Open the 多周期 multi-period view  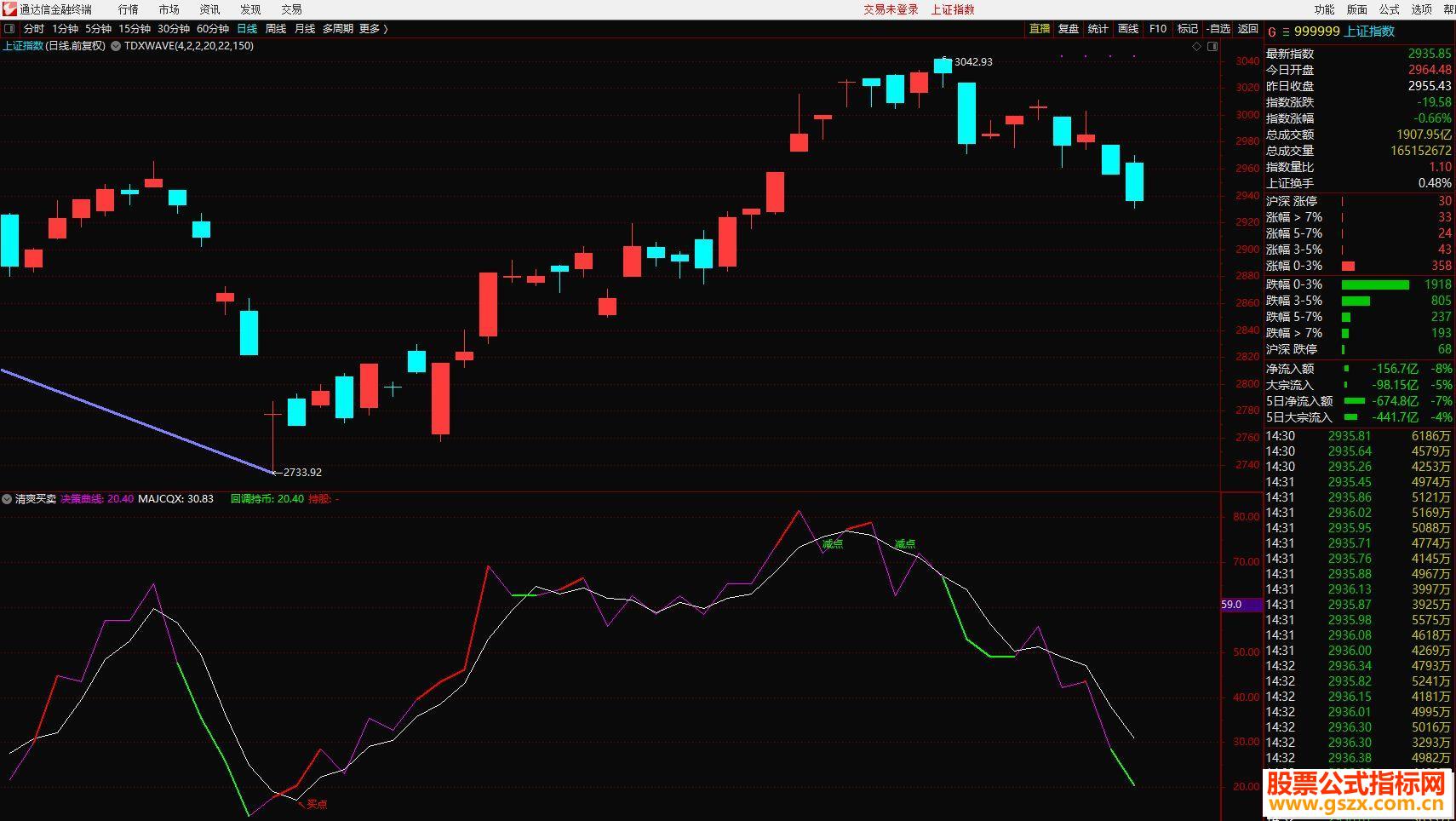[338, 29]
